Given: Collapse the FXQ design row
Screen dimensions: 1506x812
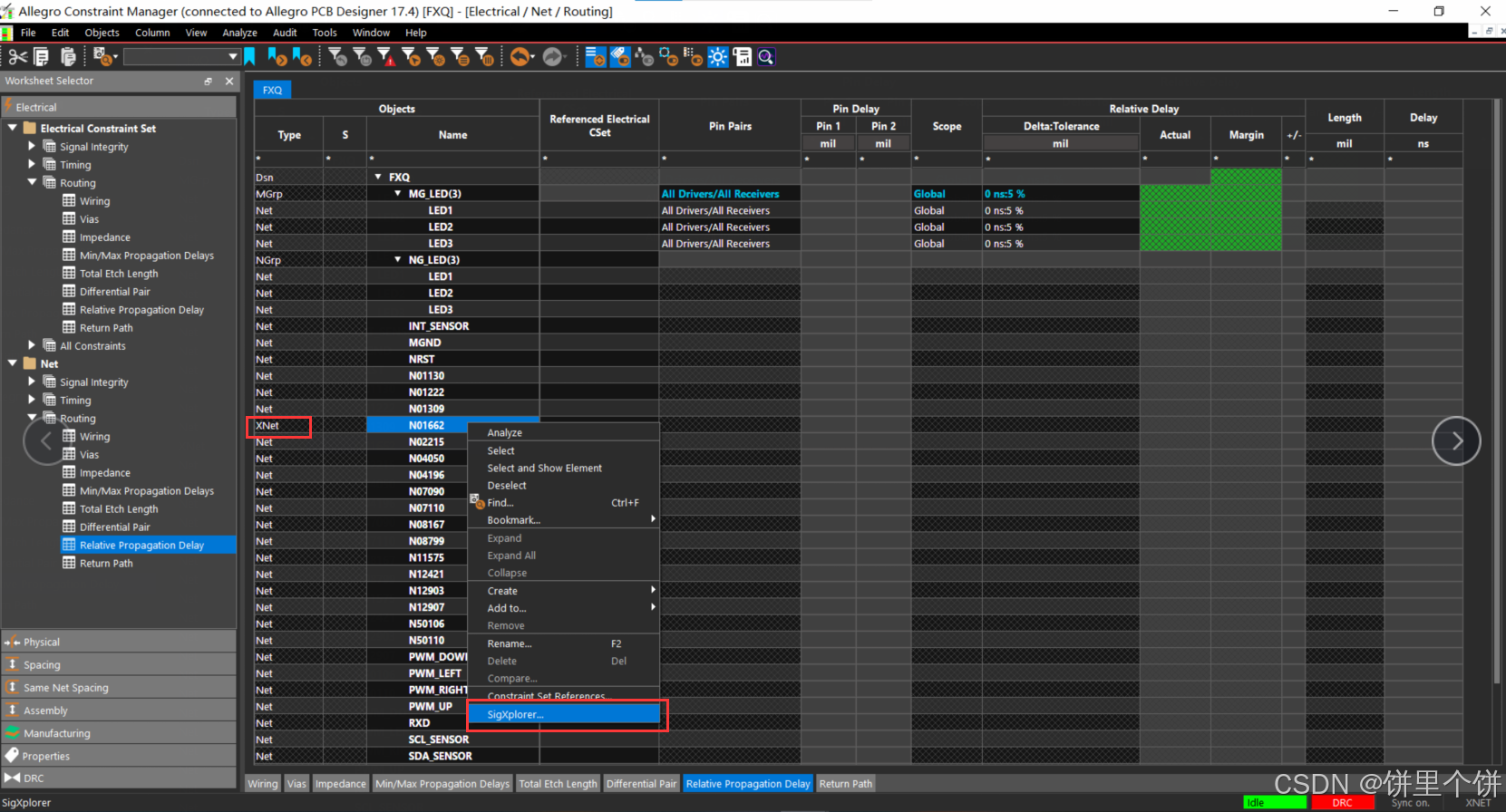Looking at the screenshot, I should tap(378, 177).
